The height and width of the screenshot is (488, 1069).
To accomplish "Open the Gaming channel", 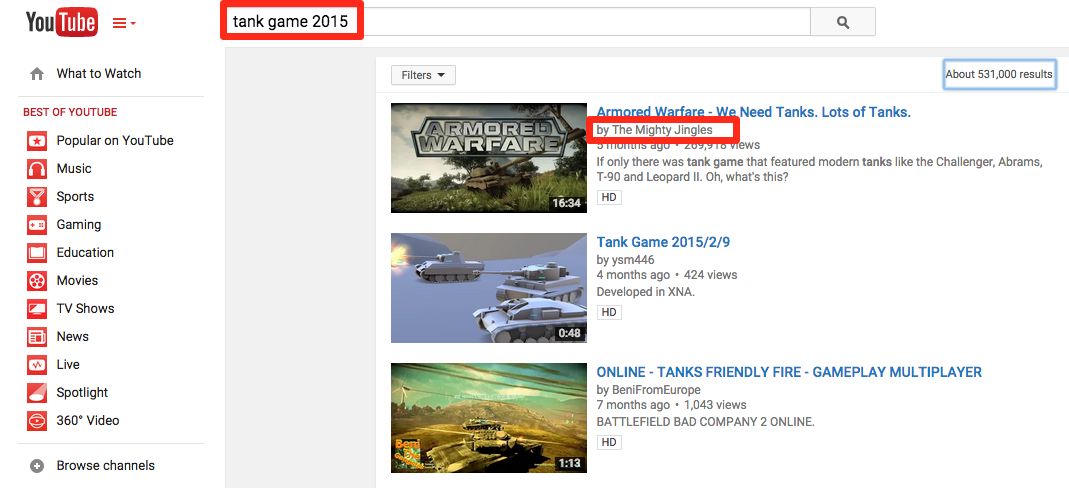I will coord(78,224).
